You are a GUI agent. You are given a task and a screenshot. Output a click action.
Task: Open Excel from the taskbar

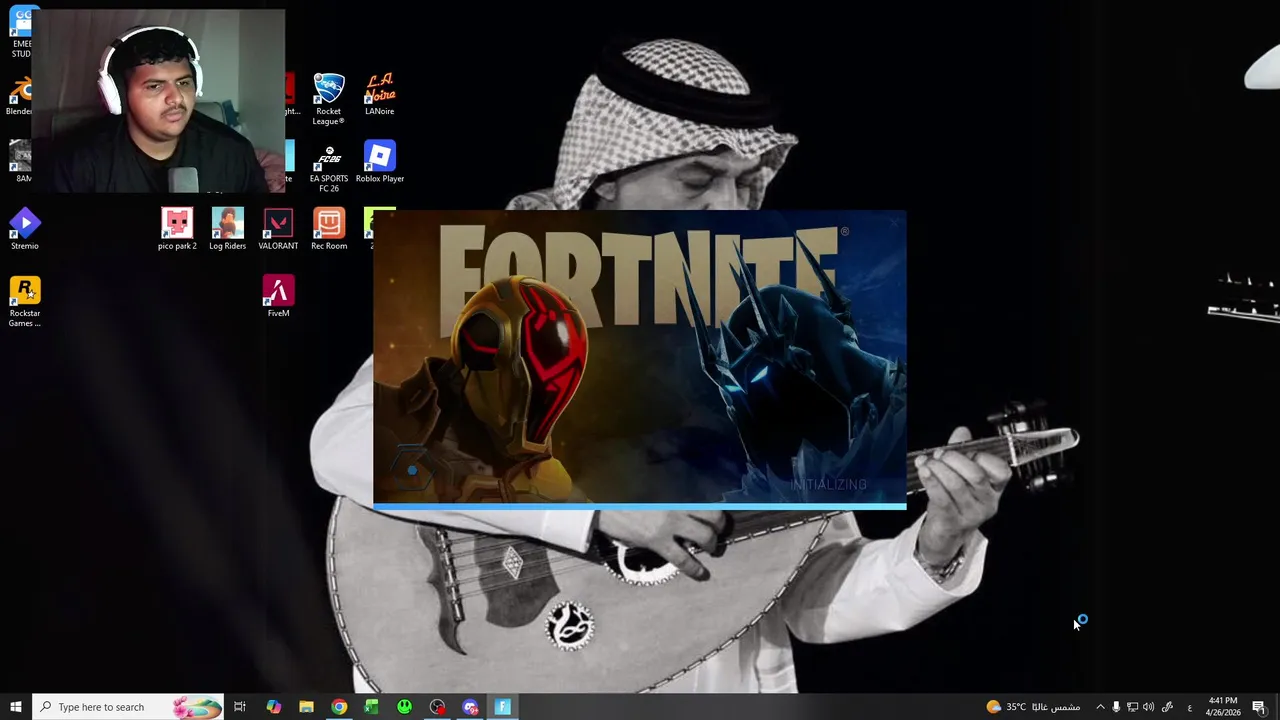pos(371,707)
